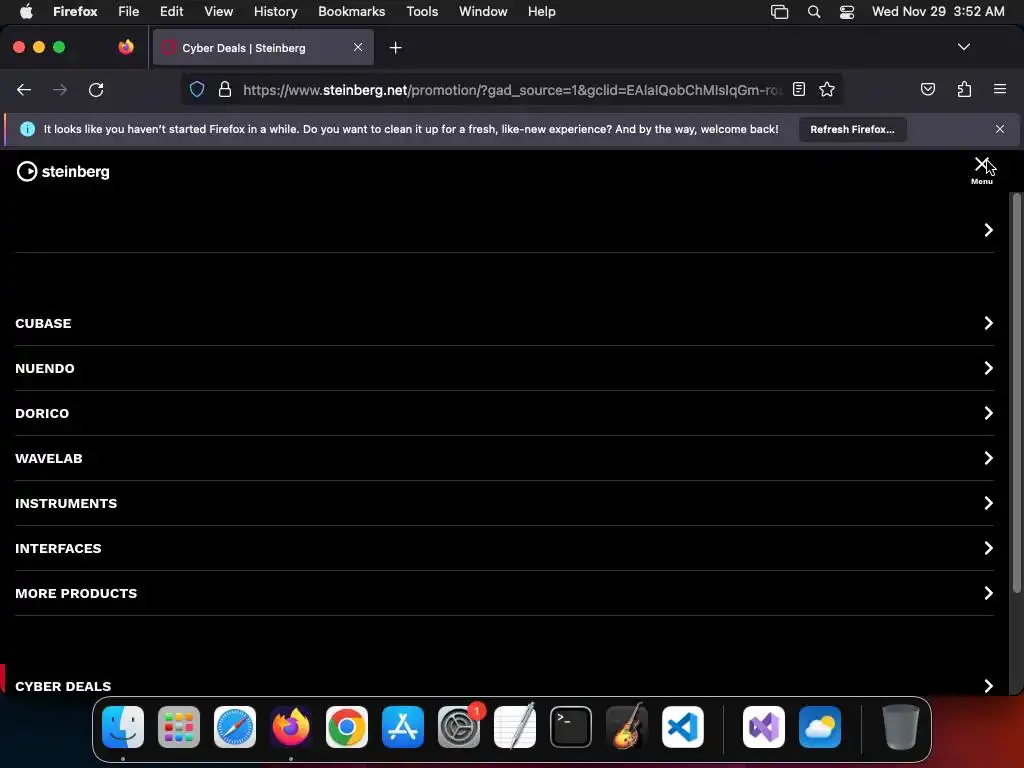This screenshot has height=768, width=1024.
Task: Click the page vertical scrollbar
Action: [1016, 393]
